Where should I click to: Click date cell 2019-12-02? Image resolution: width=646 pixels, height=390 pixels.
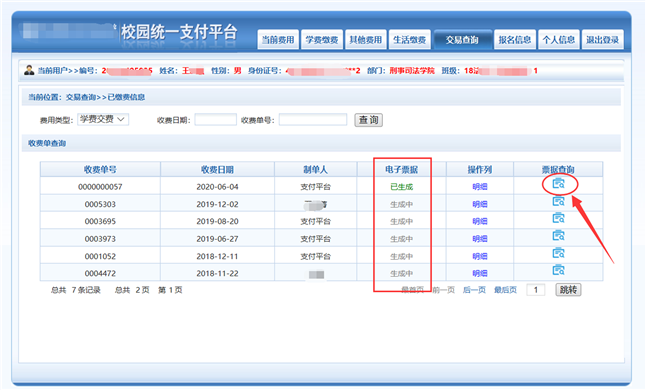(x=217, y=204)
